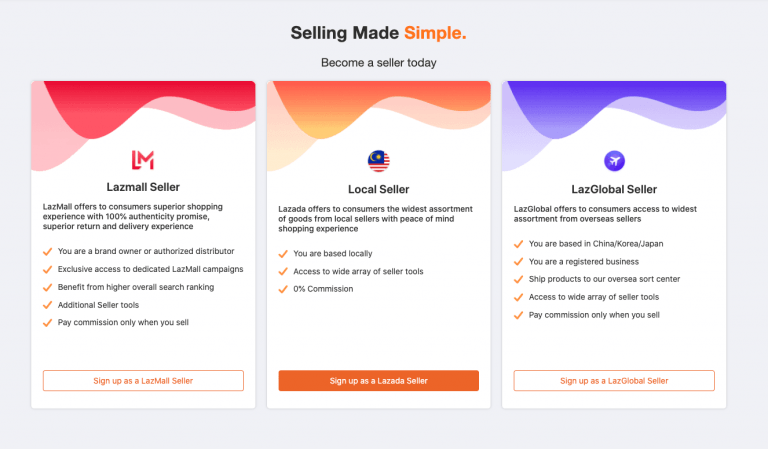This screenshot has width=768, height=449.
Task: Click checkmark beside Additional Seller tools
Action: coord(48,305)
